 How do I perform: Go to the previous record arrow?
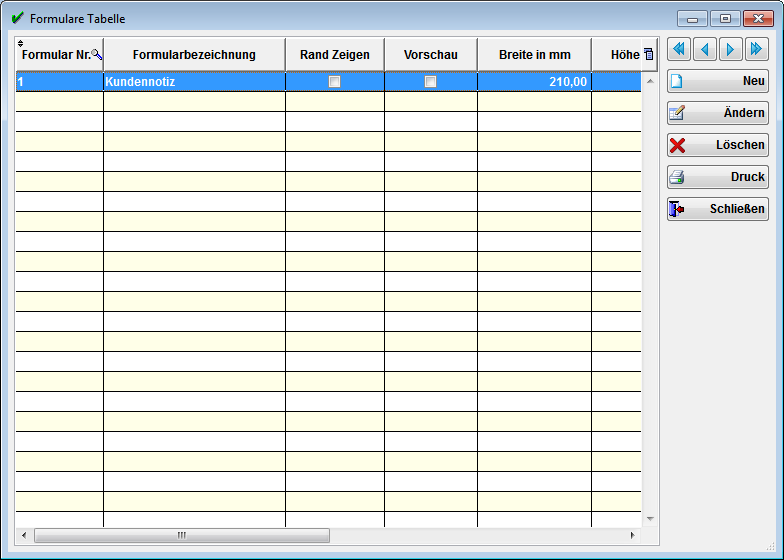pos(704,49)
